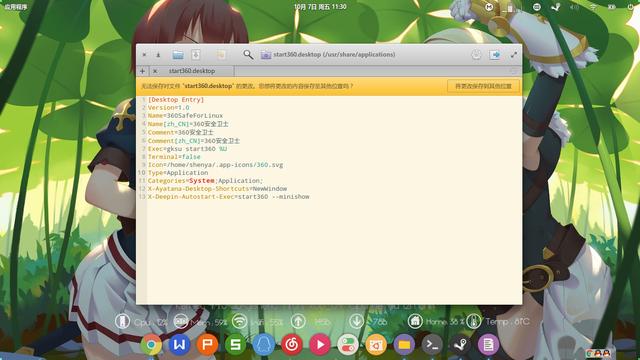
Task: Click the Cpu usage widget icon
Action: point(122,322)
